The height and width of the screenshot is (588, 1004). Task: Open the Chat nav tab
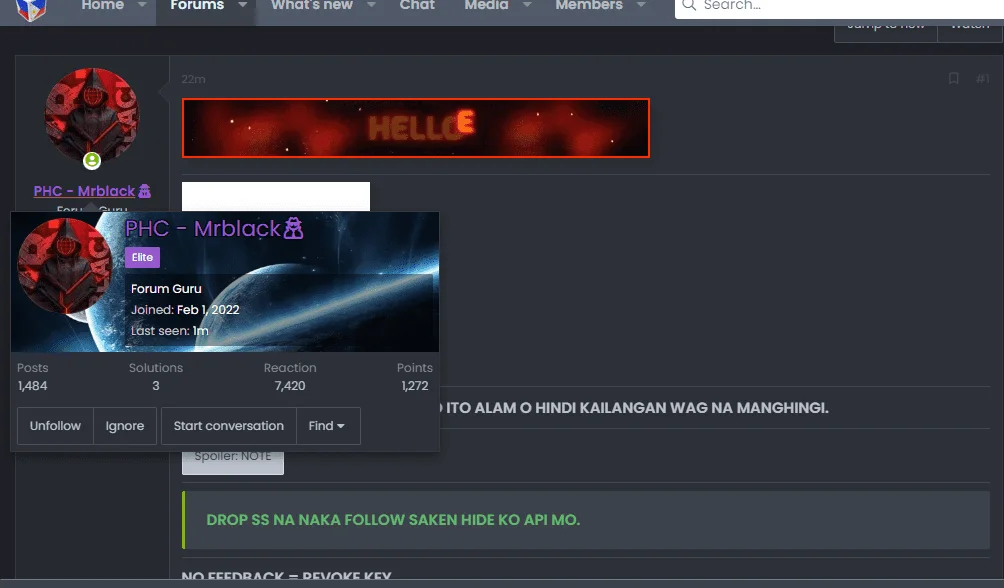pyautogui.click(x=417, y=6)
